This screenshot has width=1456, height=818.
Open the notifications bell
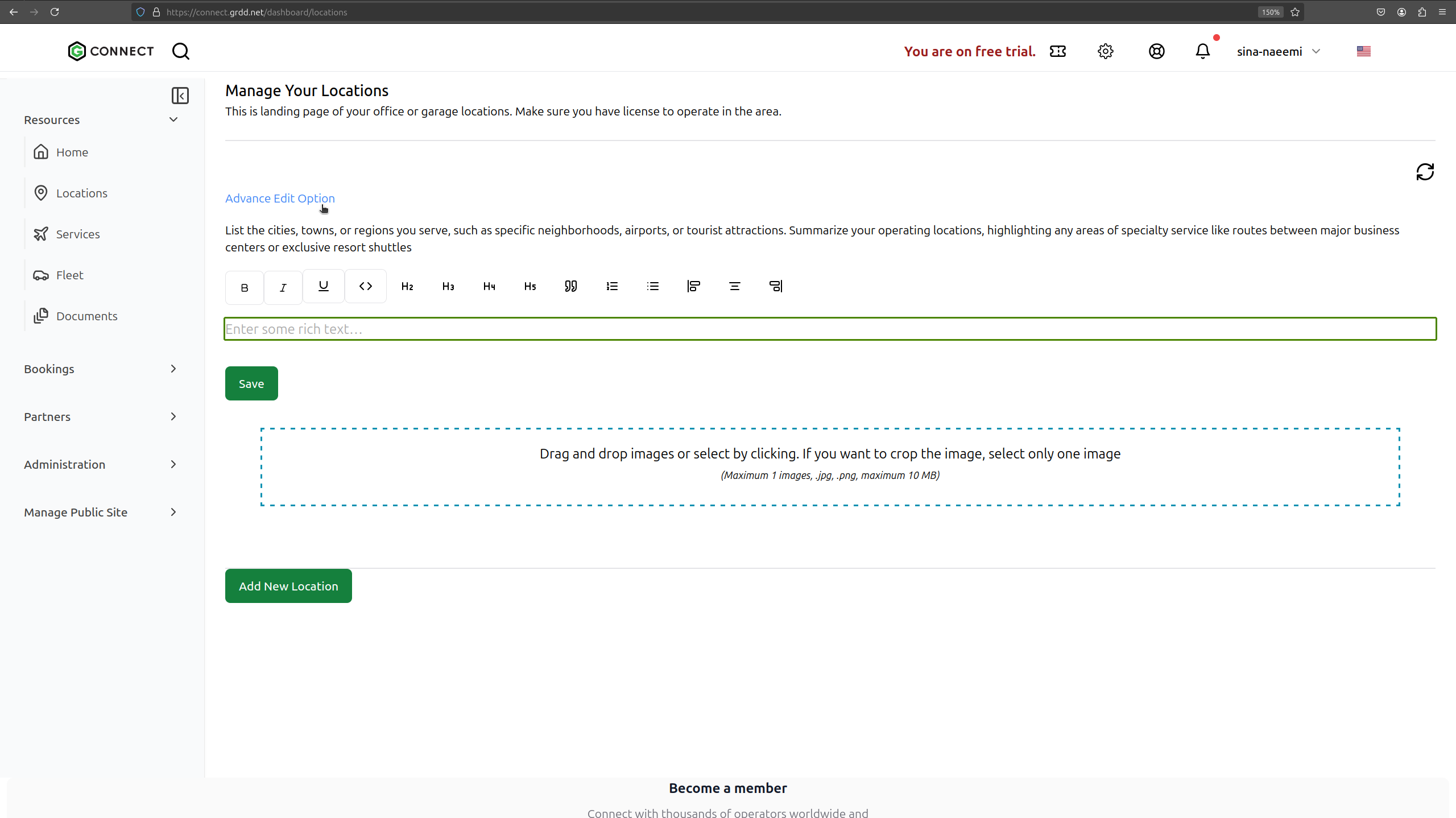(x=1202, y=51)
